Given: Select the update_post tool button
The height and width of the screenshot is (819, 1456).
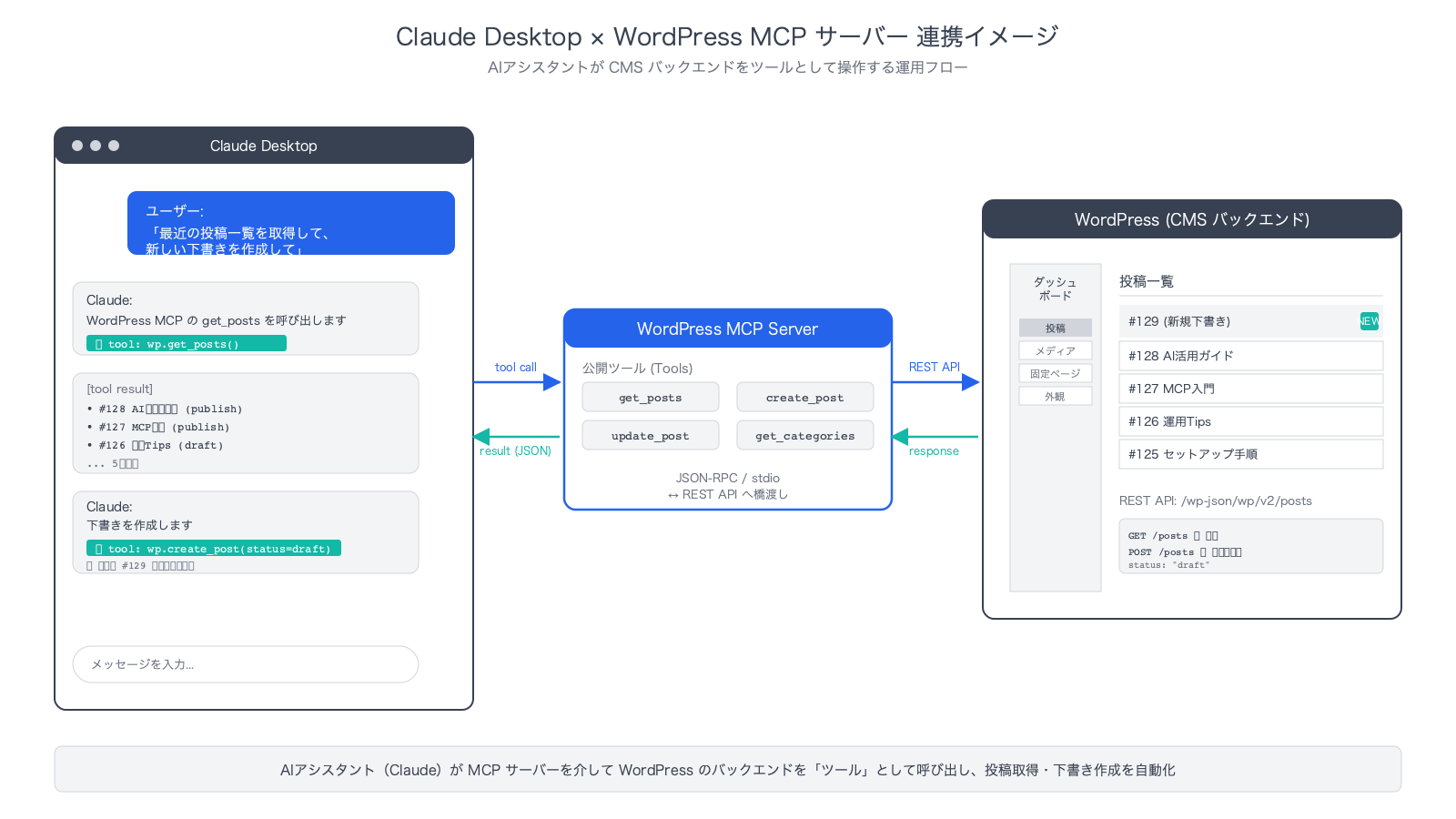Looking at the screenshot, I should click(651, 436).
